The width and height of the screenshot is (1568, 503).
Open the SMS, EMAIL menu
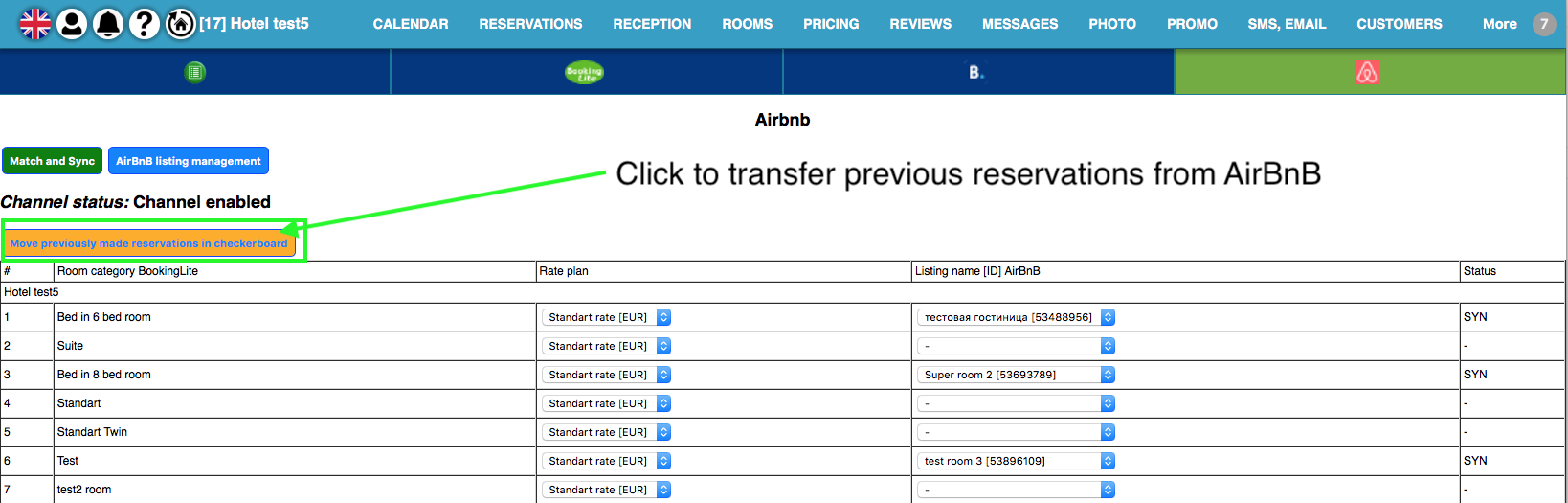(1287, 24)
